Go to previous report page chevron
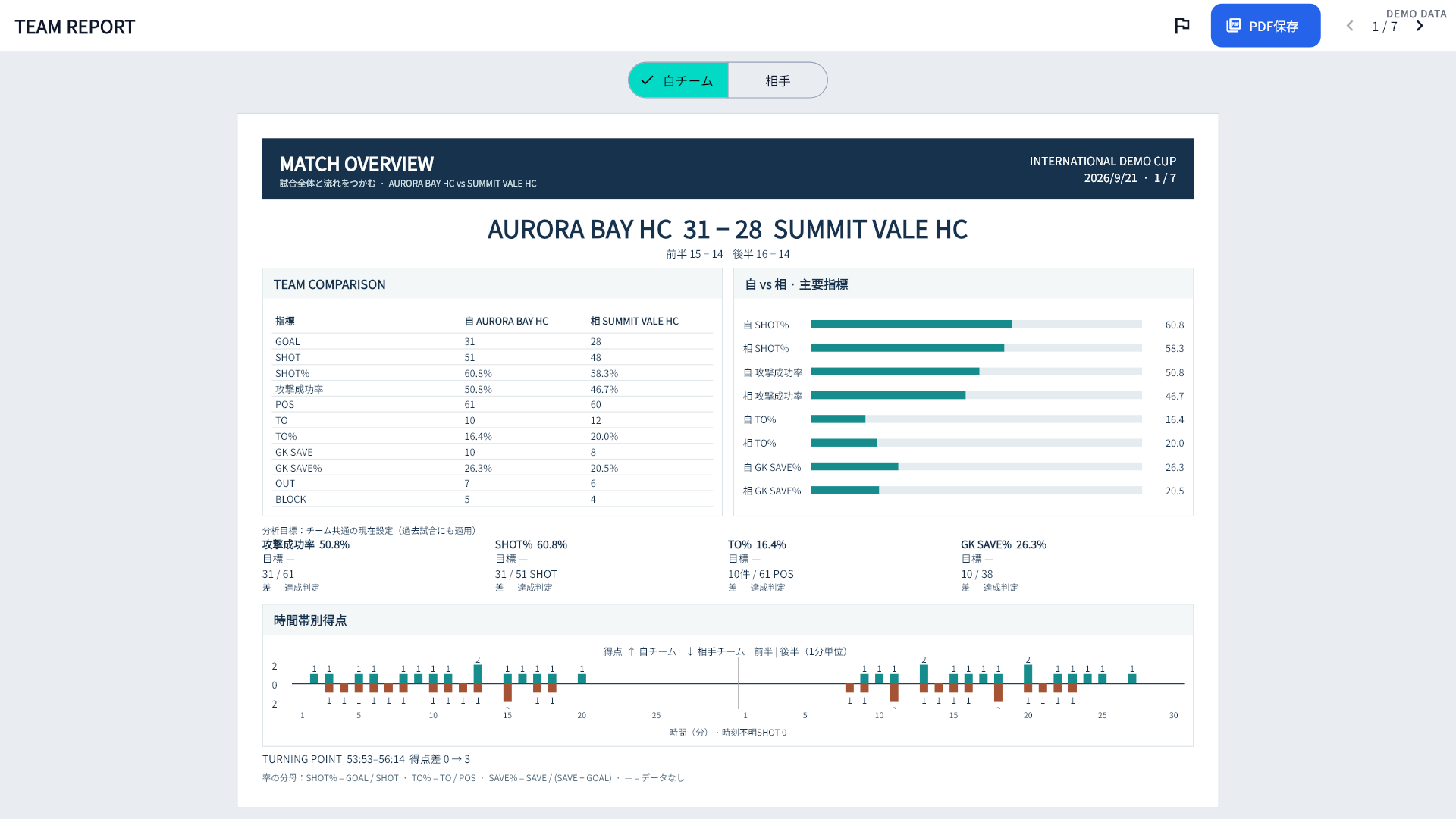The width and height of the screenshot is (1456, 819). tap(1350, 26)
